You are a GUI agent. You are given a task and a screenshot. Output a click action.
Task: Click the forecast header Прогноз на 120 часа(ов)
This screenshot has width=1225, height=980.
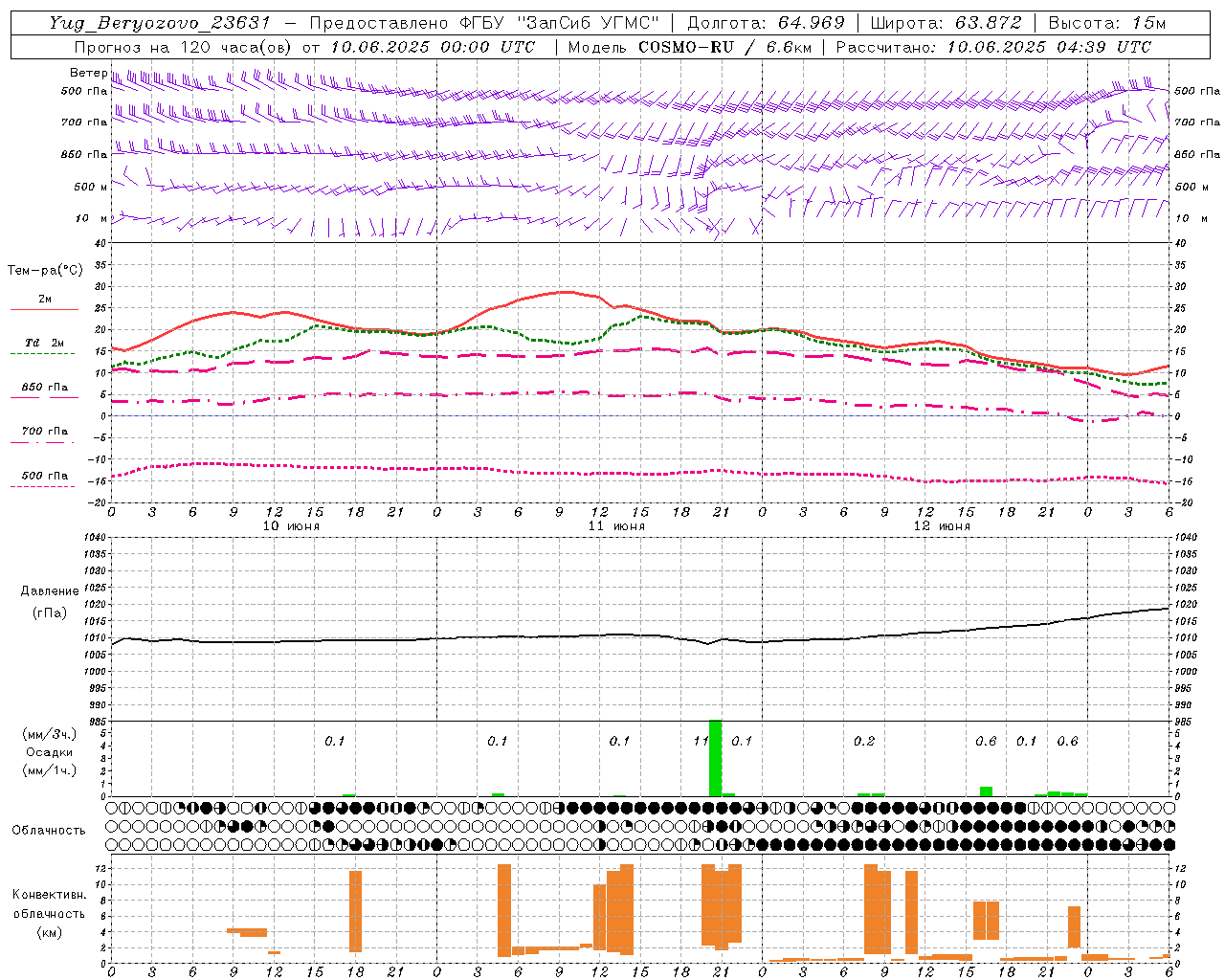point(185,47)
